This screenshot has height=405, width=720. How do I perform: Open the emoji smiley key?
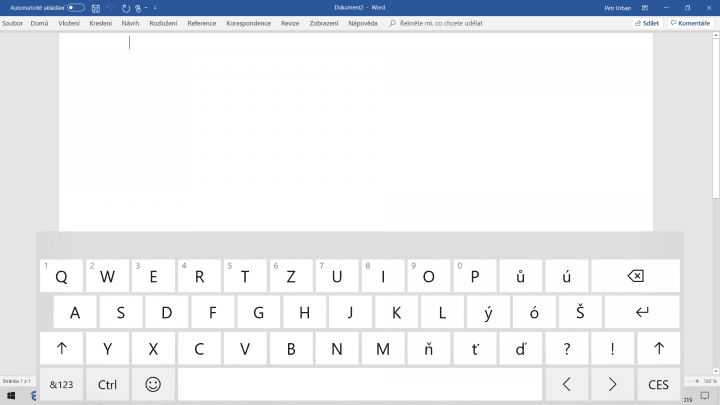[153, 384]
